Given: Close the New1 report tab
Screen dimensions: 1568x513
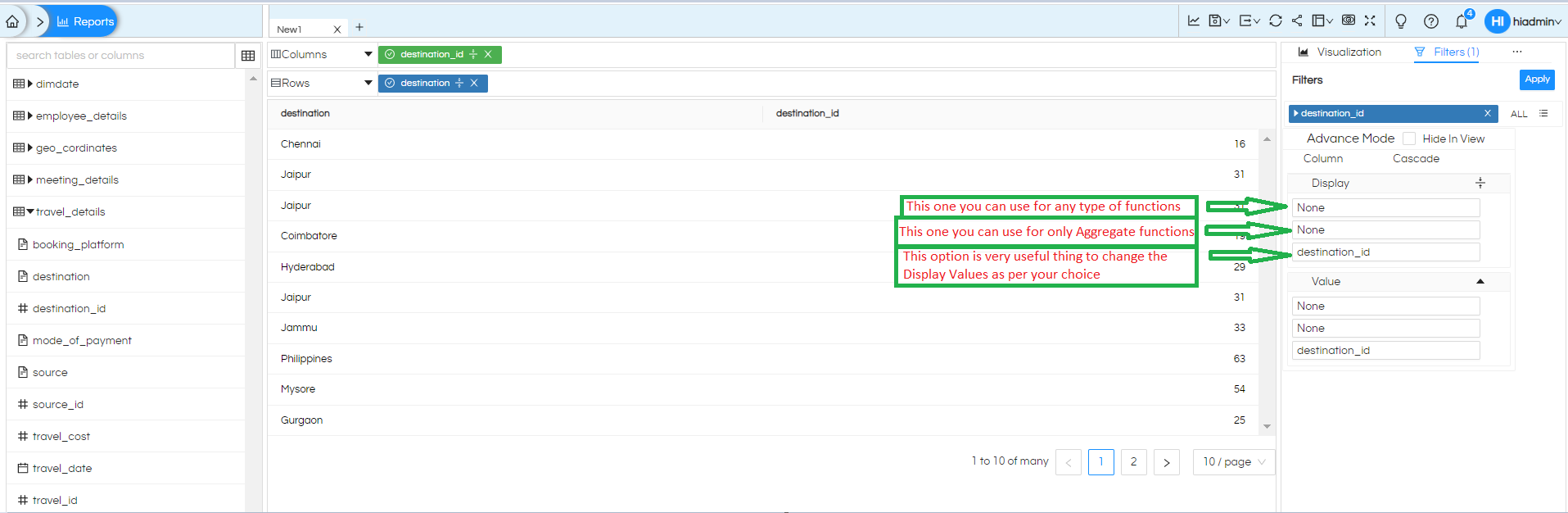Looking at the screenshot, I should tap(337, 30).
